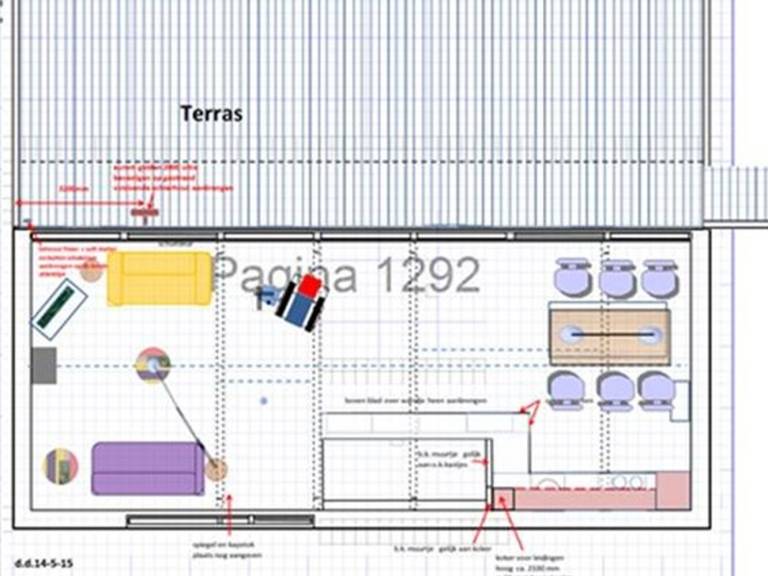
Task: Select the Pagina 1292 watermark text
Action: pyautogui.click(x=347, y=274)
